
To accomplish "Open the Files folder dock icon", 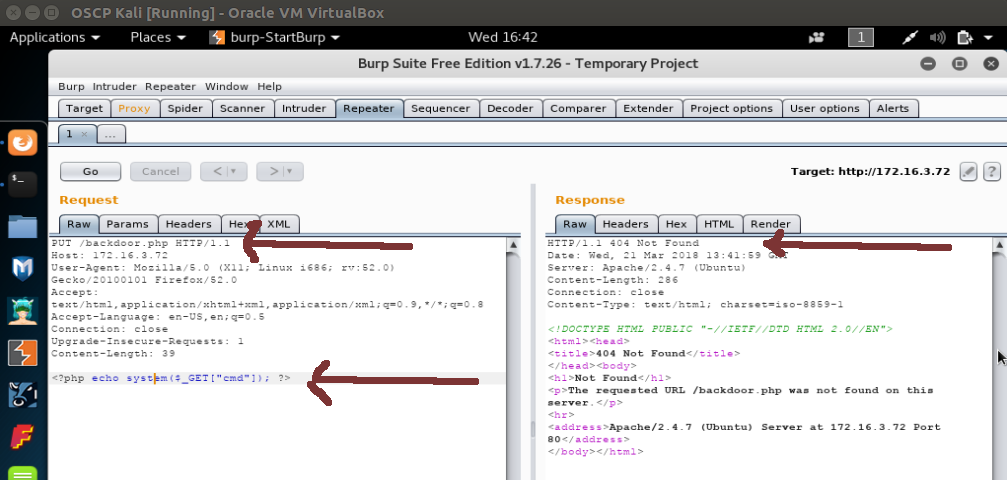I will coord(22,227).
